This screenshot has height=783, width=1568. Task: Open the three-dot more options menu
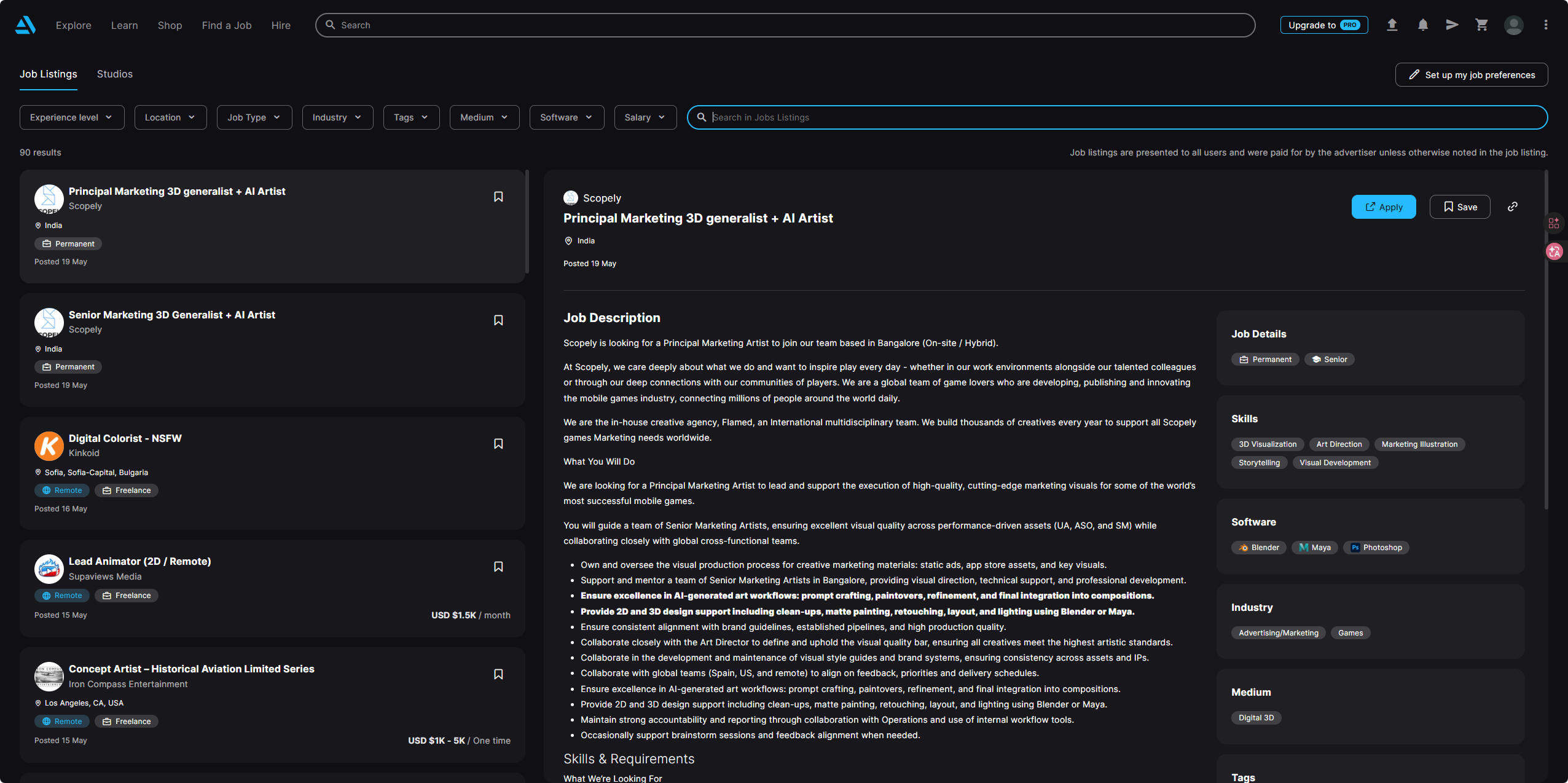coord(1546,25)
